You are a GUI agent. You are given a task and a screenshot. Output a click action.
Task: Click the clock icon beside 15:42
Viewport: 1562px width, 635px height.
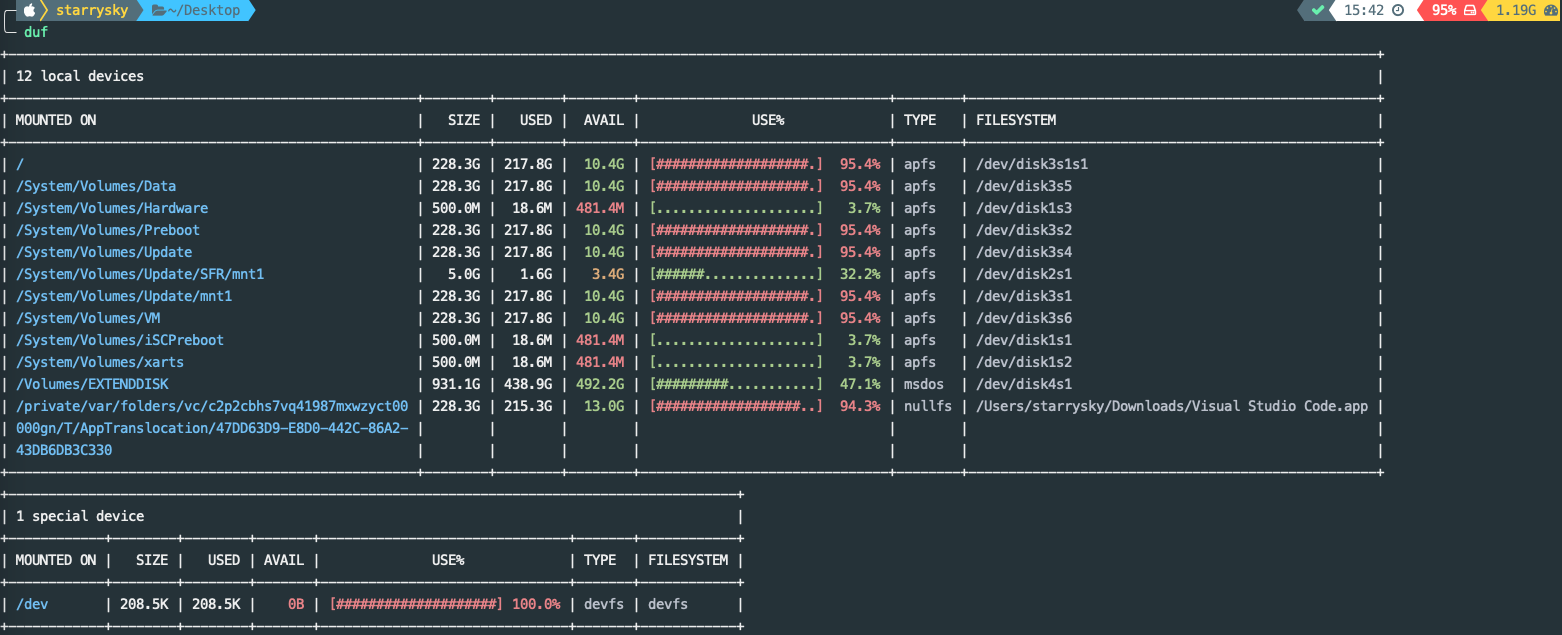[x=1398, y=10]
